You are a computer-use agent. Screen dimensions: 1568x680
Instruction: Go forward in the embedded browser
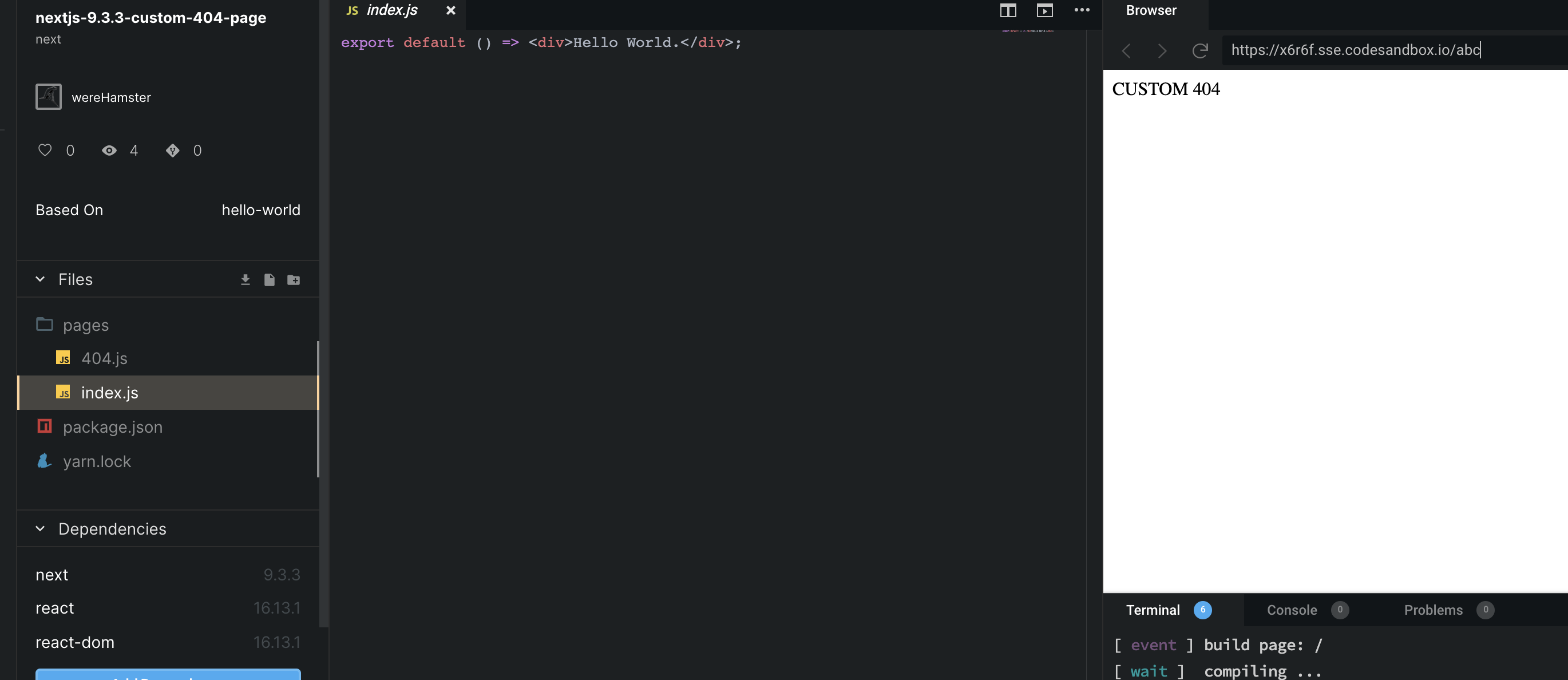tap(1162, 50)
